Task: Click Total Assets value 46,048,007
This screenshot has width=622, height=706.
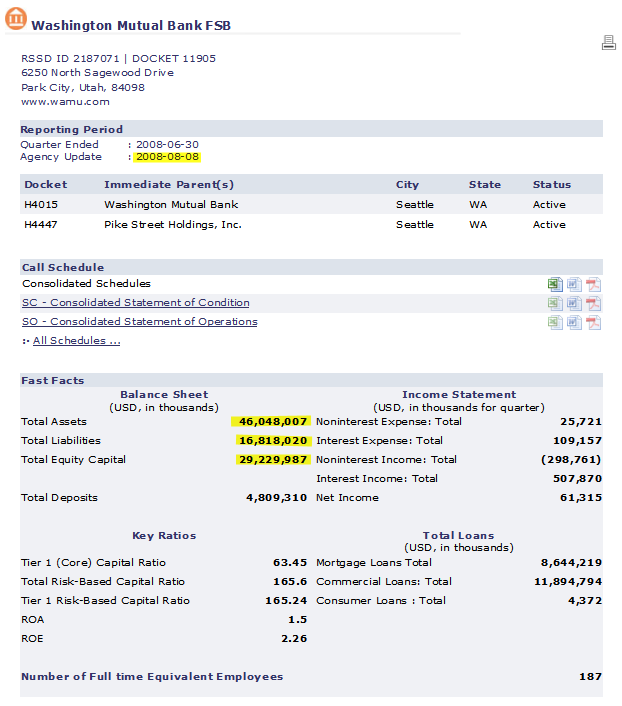Action: pyautogui.click(x=272, y=421)
